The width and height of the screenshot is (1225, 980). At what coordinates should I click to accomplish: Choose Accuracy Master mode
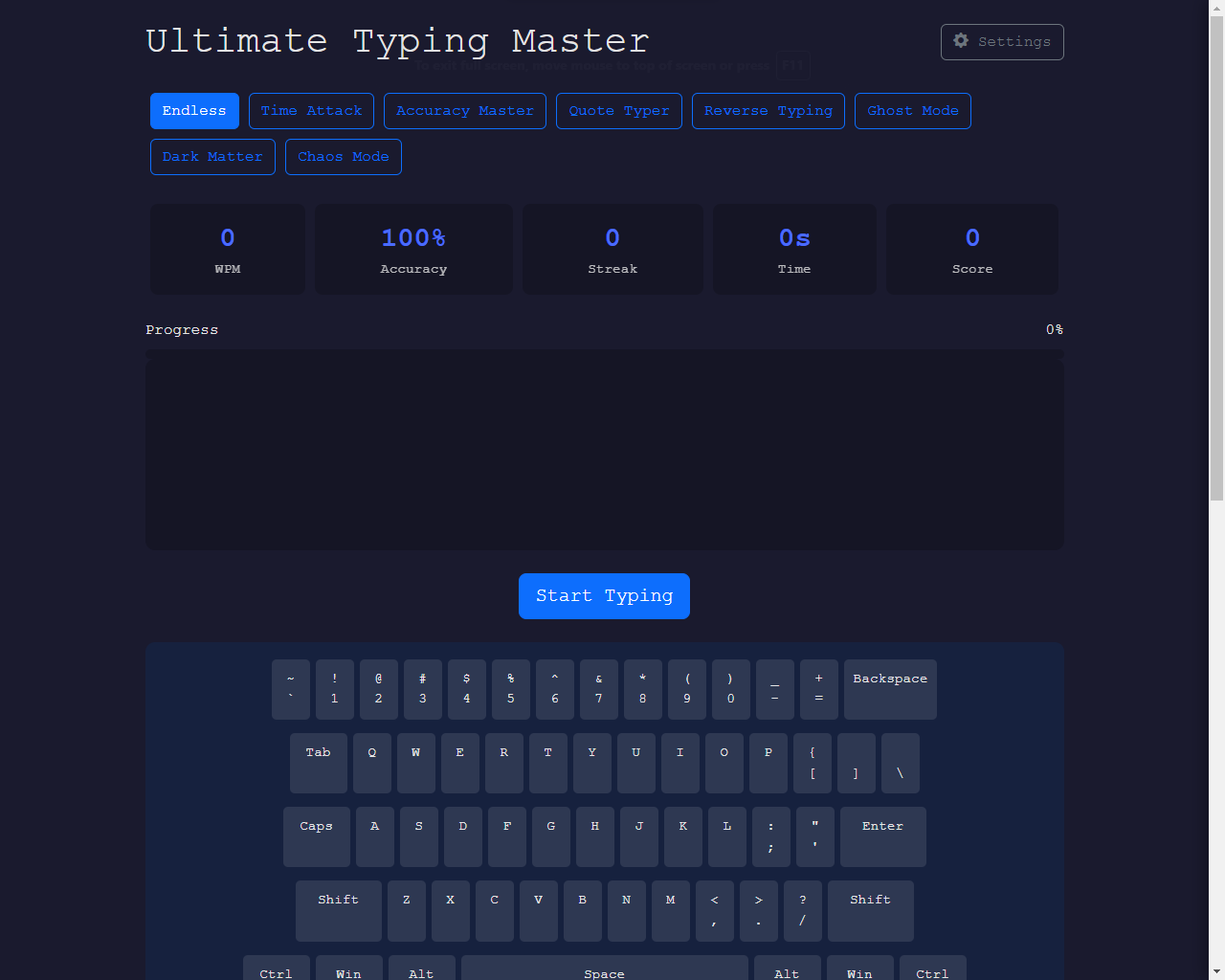pos(465,111)
